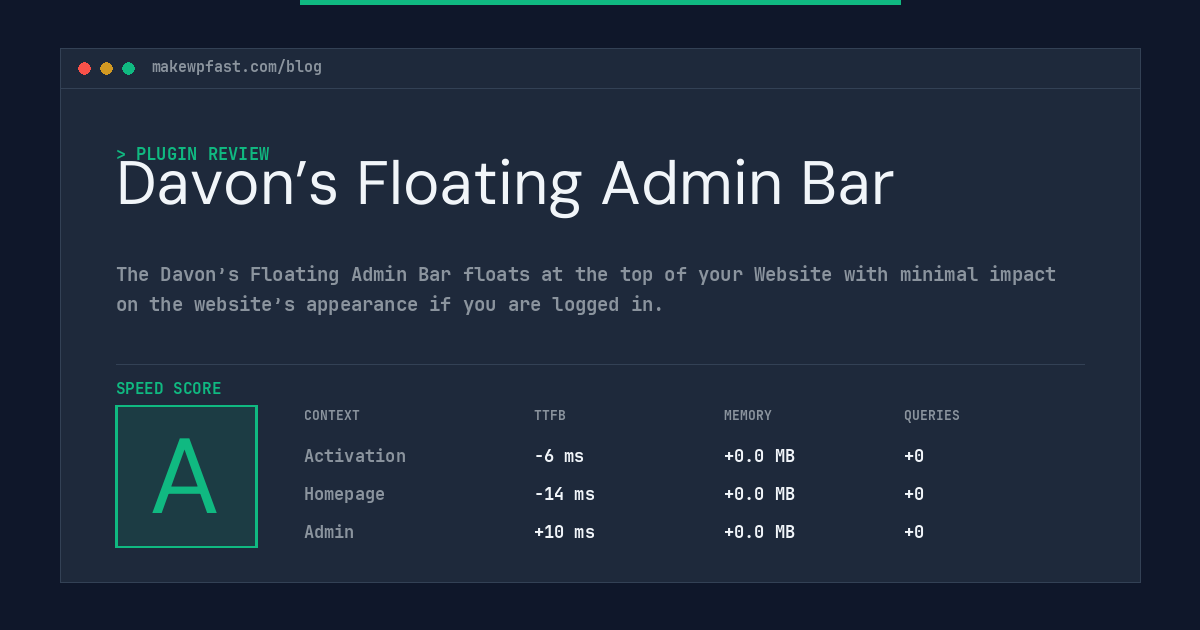Click the 'SPEED SCORE' label

coord(169,389)
